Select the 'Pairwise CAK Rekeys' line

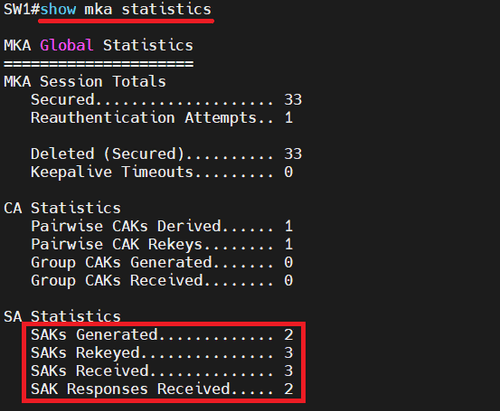162,244
